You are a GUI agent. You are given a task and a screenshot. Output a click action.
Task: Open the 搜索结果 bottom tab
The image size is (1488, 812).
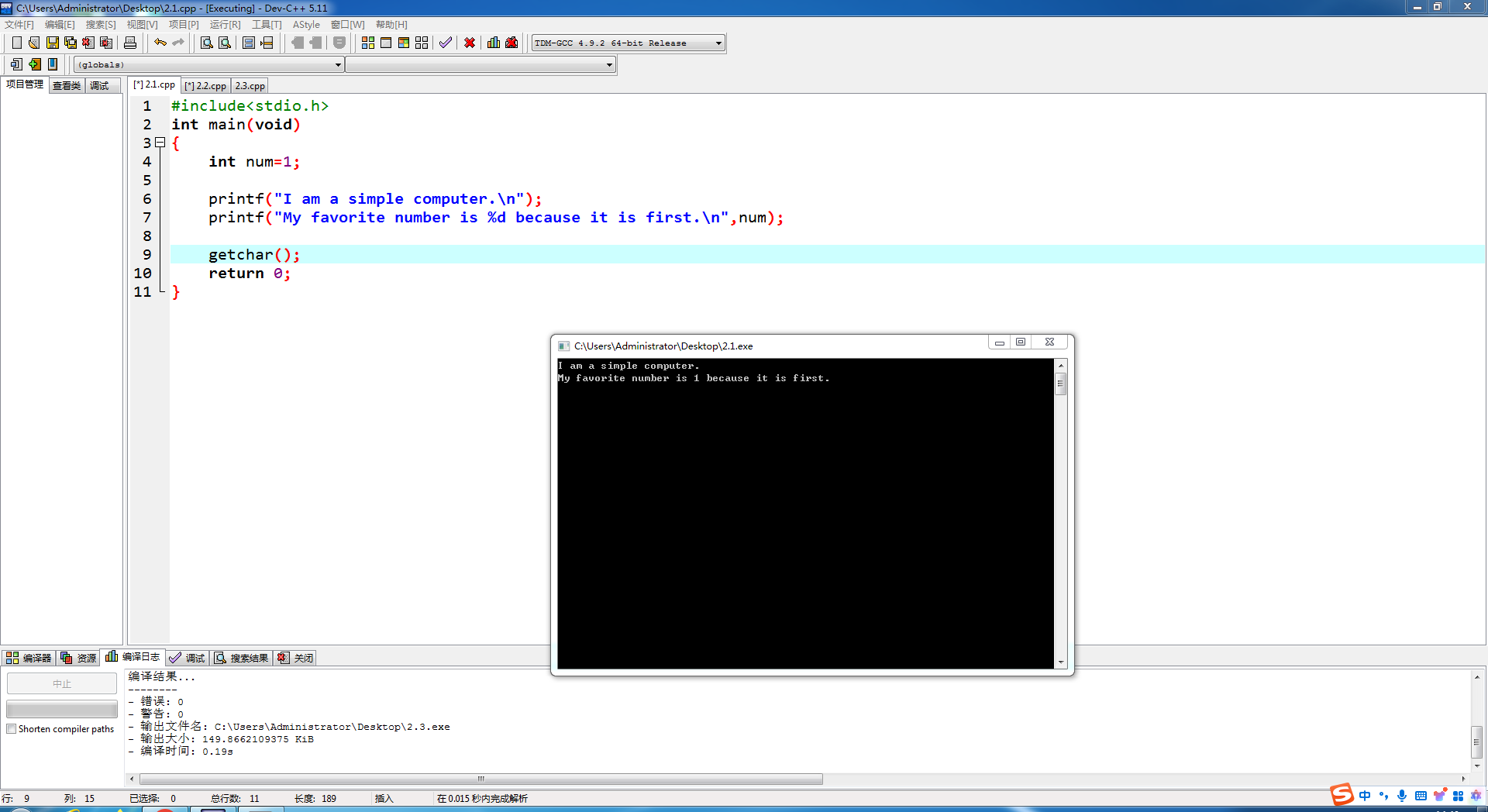(241, 658)
